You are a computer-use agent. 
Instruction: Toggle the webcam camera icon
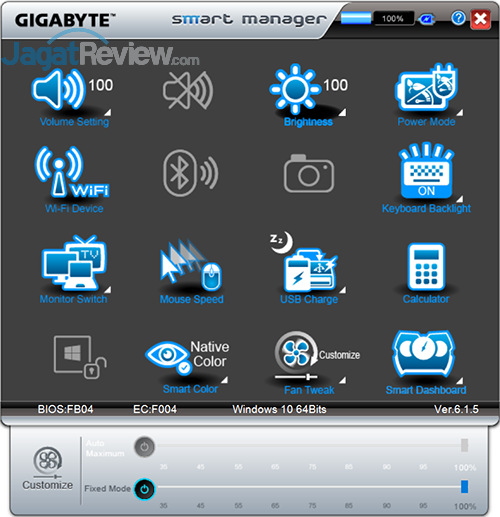[x=309, y=173]
